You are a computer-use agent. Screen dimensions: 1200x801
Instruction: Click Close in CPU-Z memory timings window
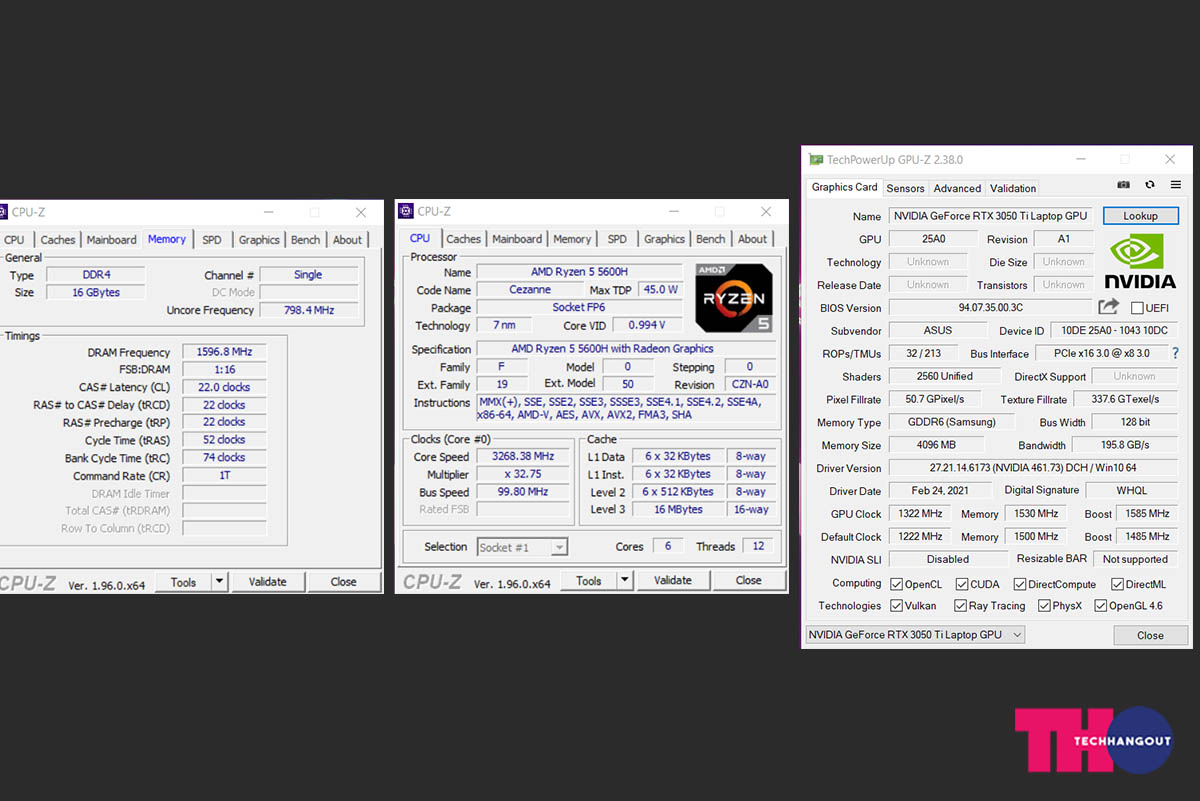pos(343,582)
